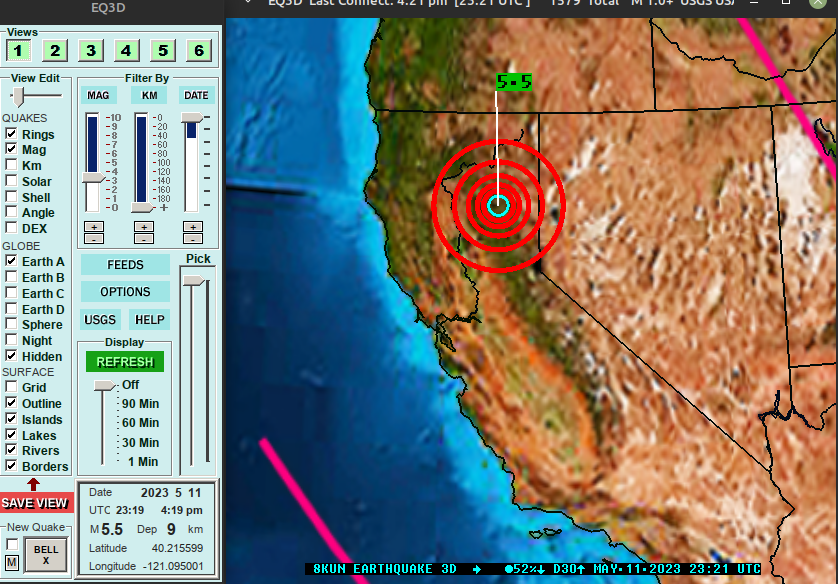Image resolution: width=838 pixels, height=584 pixels.
Task: Click the BELL X button
Action: [x=46, y=555]
